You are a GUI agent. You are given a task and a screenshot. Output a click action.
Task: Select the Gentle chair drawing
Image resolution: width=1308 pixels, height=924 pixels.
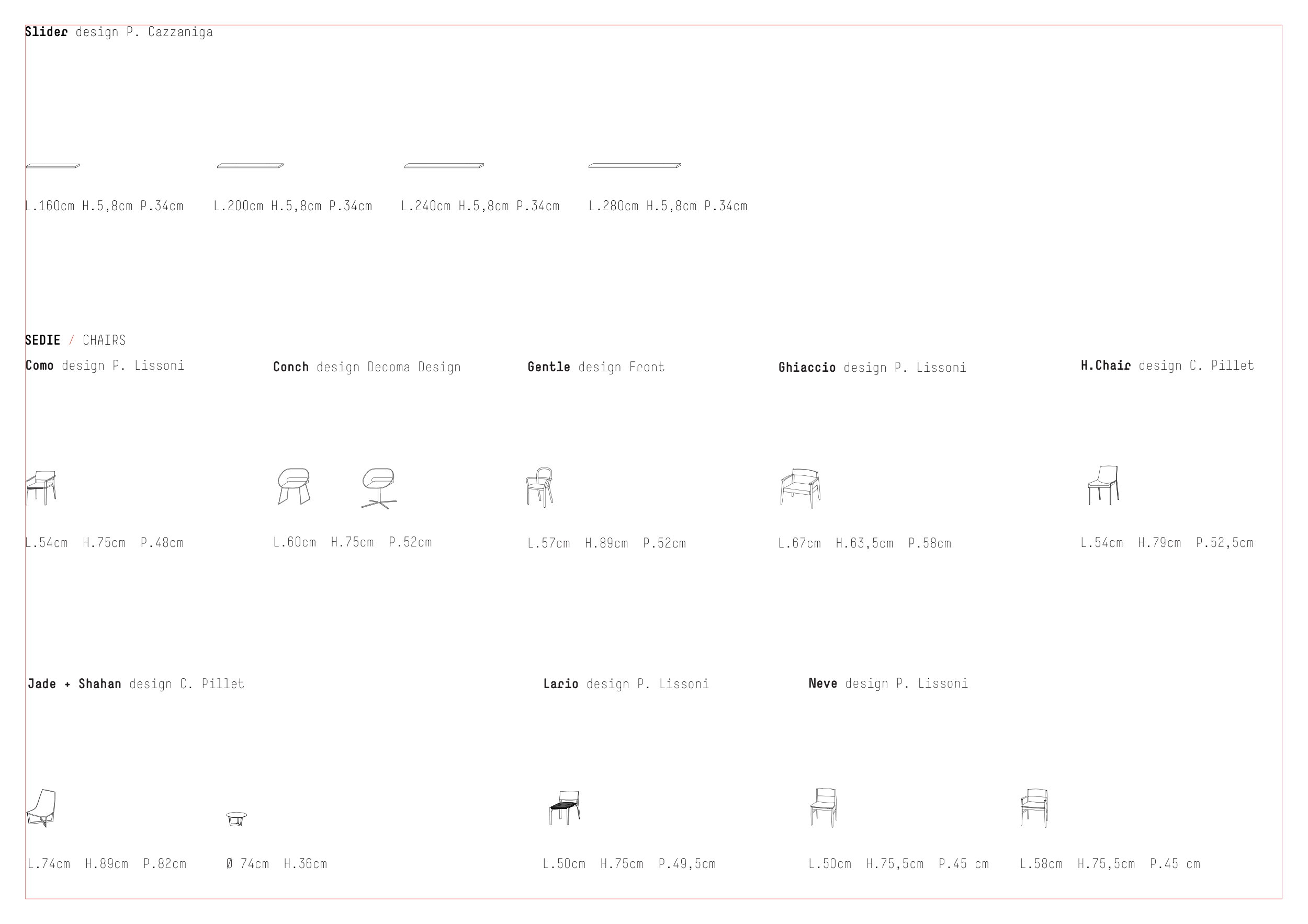(x=539, y=487)
